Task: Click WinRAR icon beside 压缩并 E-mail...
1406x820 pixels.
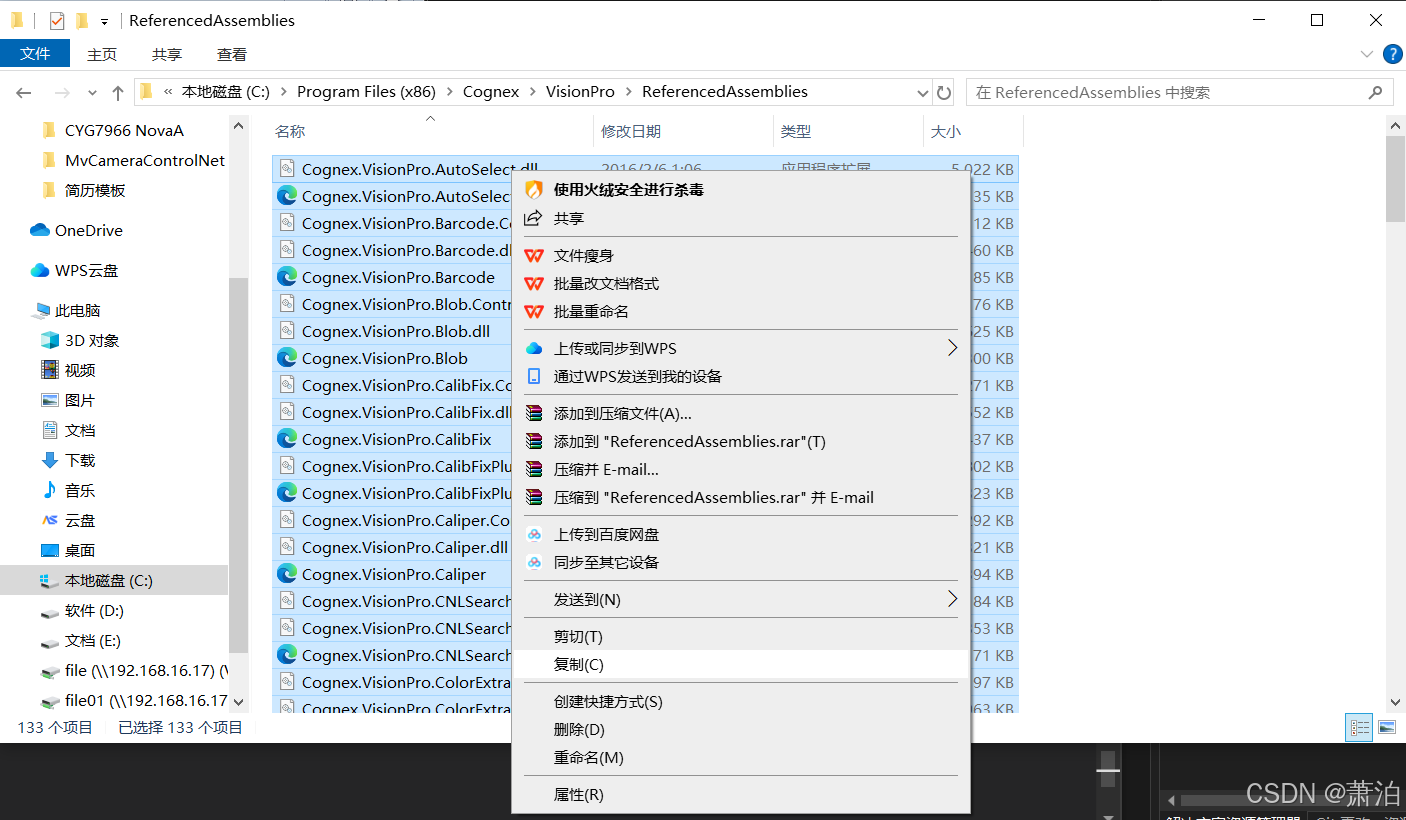Action: click(534, 469)
